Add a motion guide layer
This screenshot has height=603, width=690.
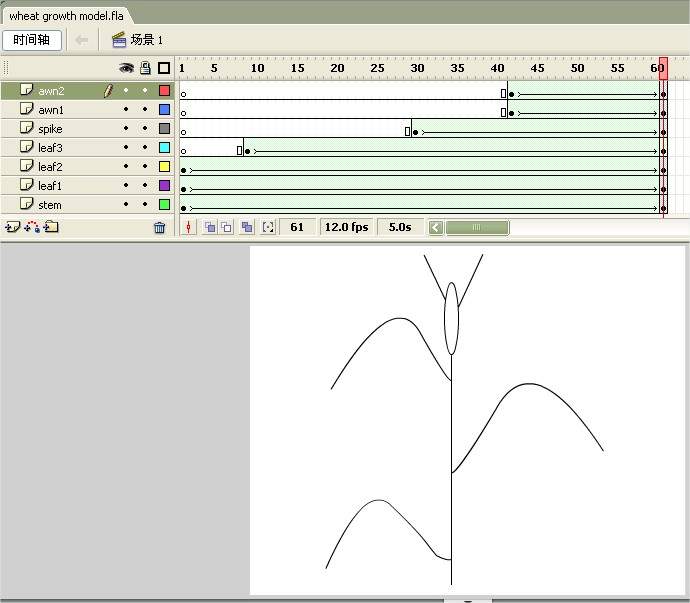tap(32, 227)
